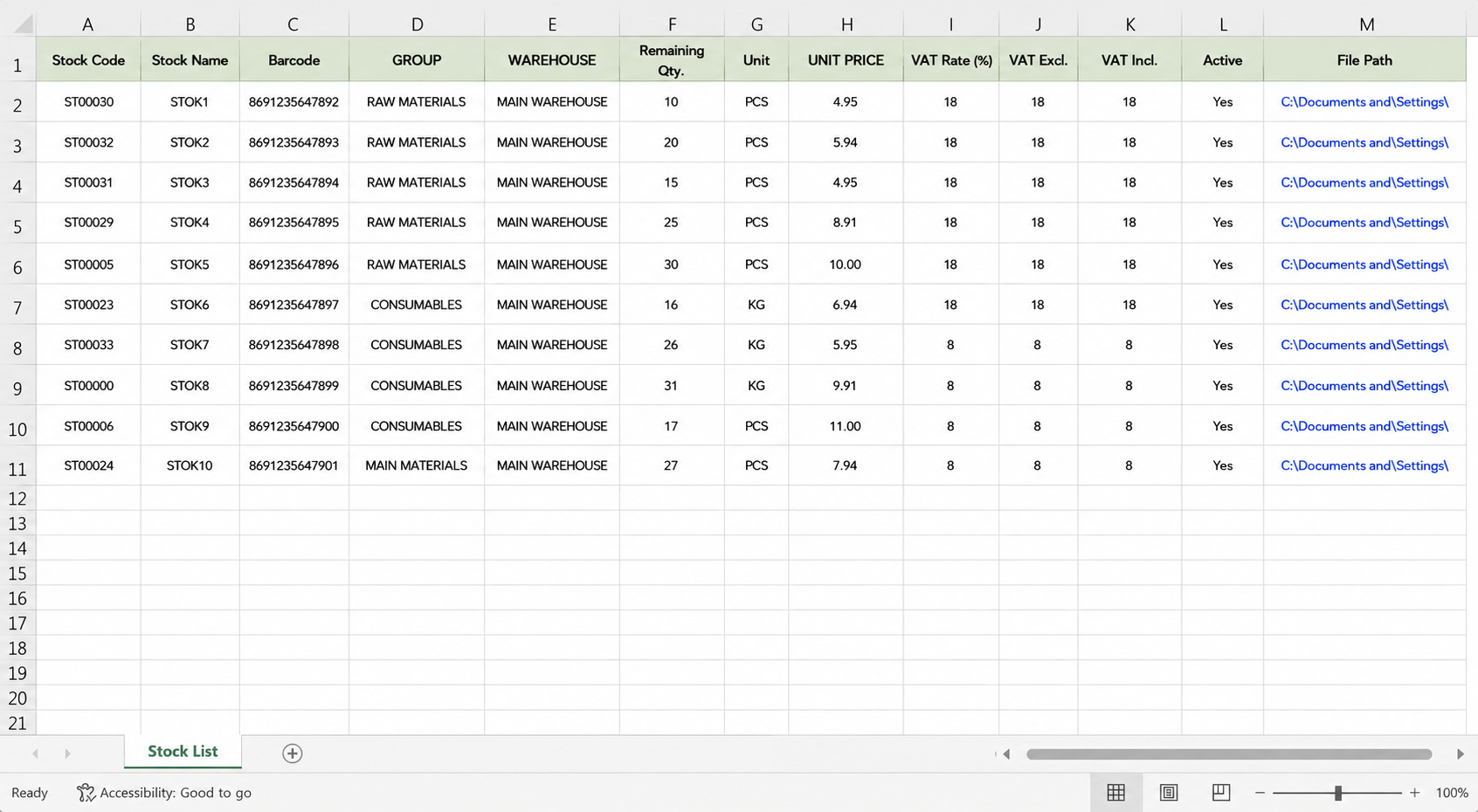Select the VAT Rate (%) header cell

click(x=951, y=60)
